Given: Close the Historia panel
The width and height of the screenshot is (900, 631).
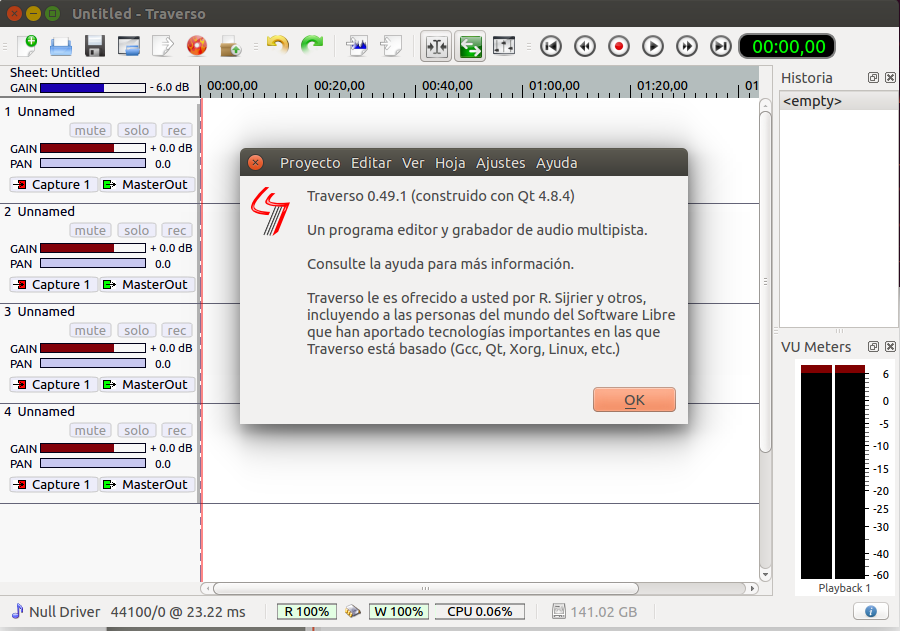Looking at the screenshot, I should 890,78.
